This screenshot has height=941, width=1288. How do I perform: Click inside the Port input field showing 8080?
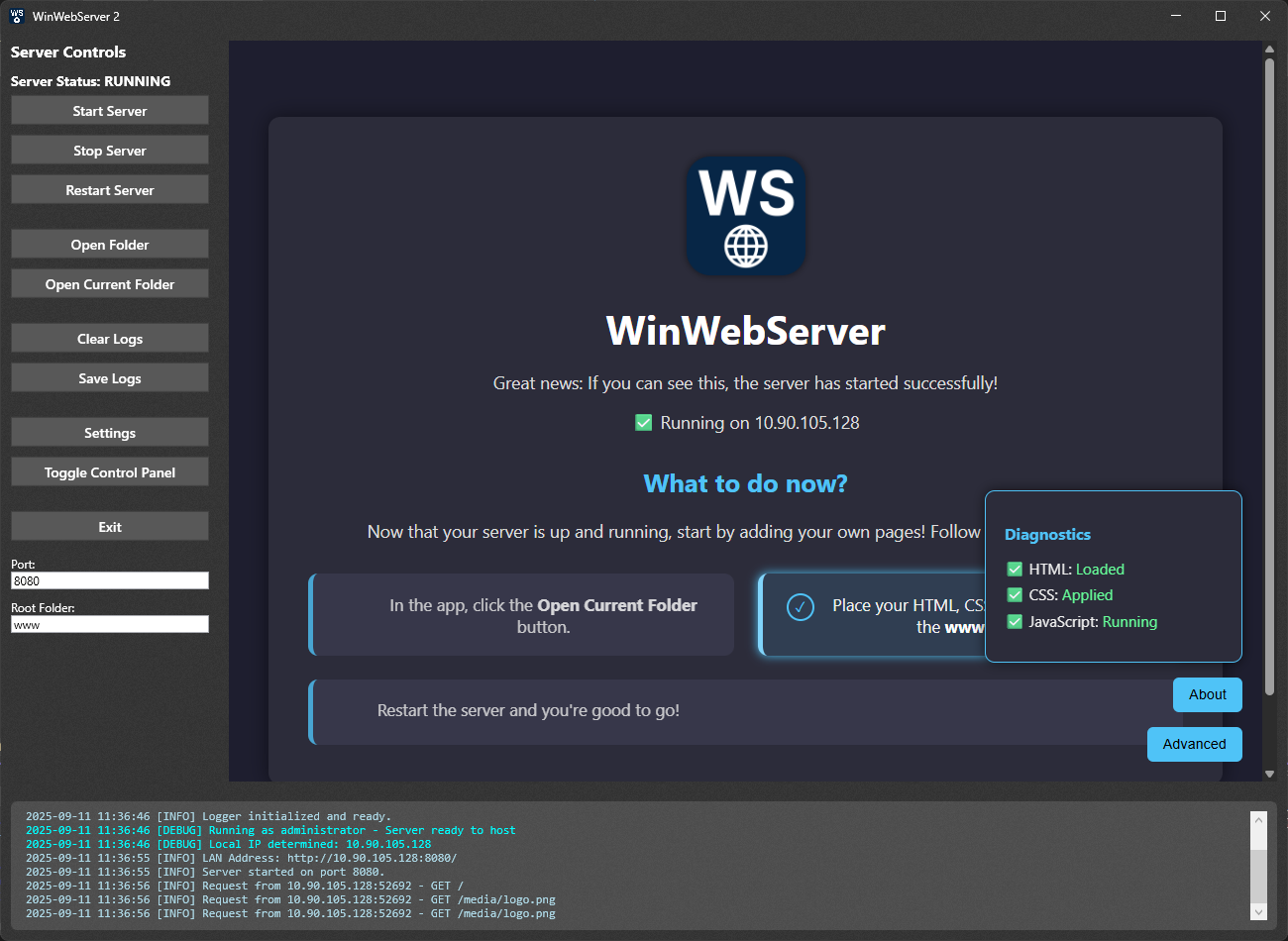coord(109,580)
